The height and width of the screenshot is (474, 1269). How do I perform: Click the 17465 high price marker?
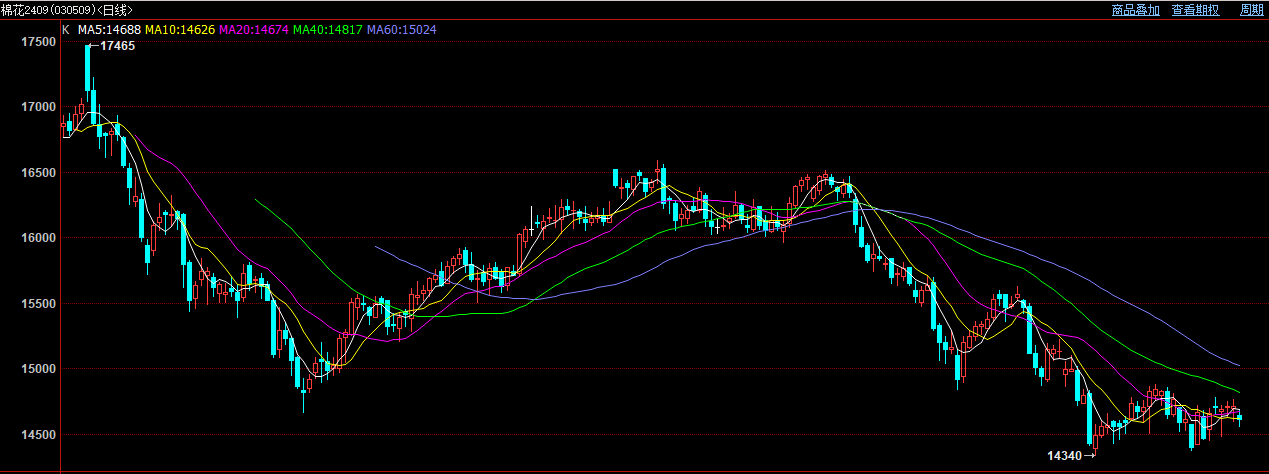click(x=118, y=46)
